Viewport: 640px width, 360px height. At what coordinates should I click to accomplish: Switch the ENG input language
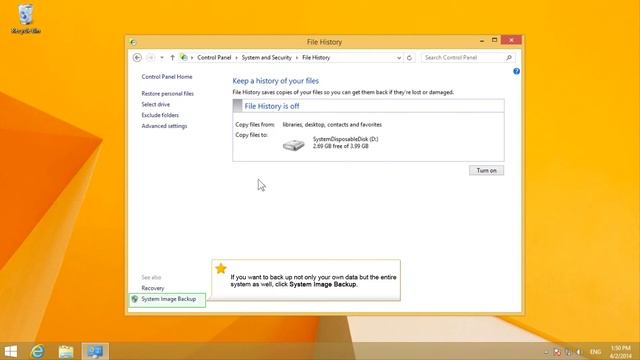click(596, 352)
